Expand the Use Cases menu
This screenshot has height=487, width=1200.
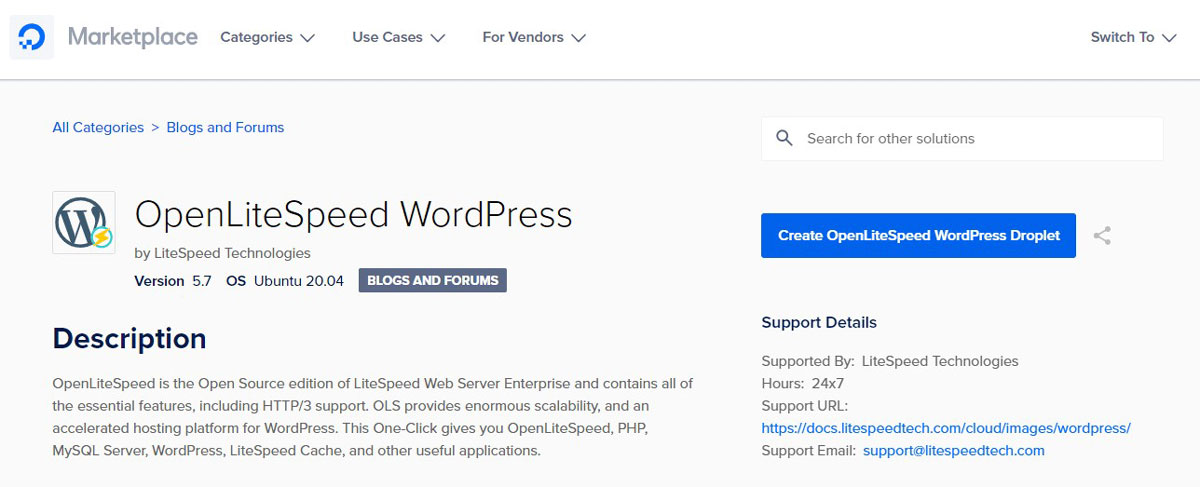click(x=398, y=37)
